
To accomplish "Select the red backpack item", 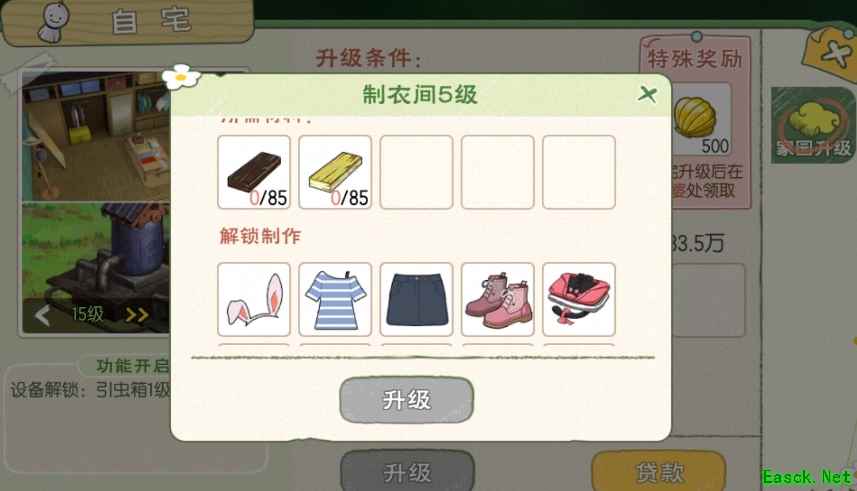I will (x=579, y=299).
